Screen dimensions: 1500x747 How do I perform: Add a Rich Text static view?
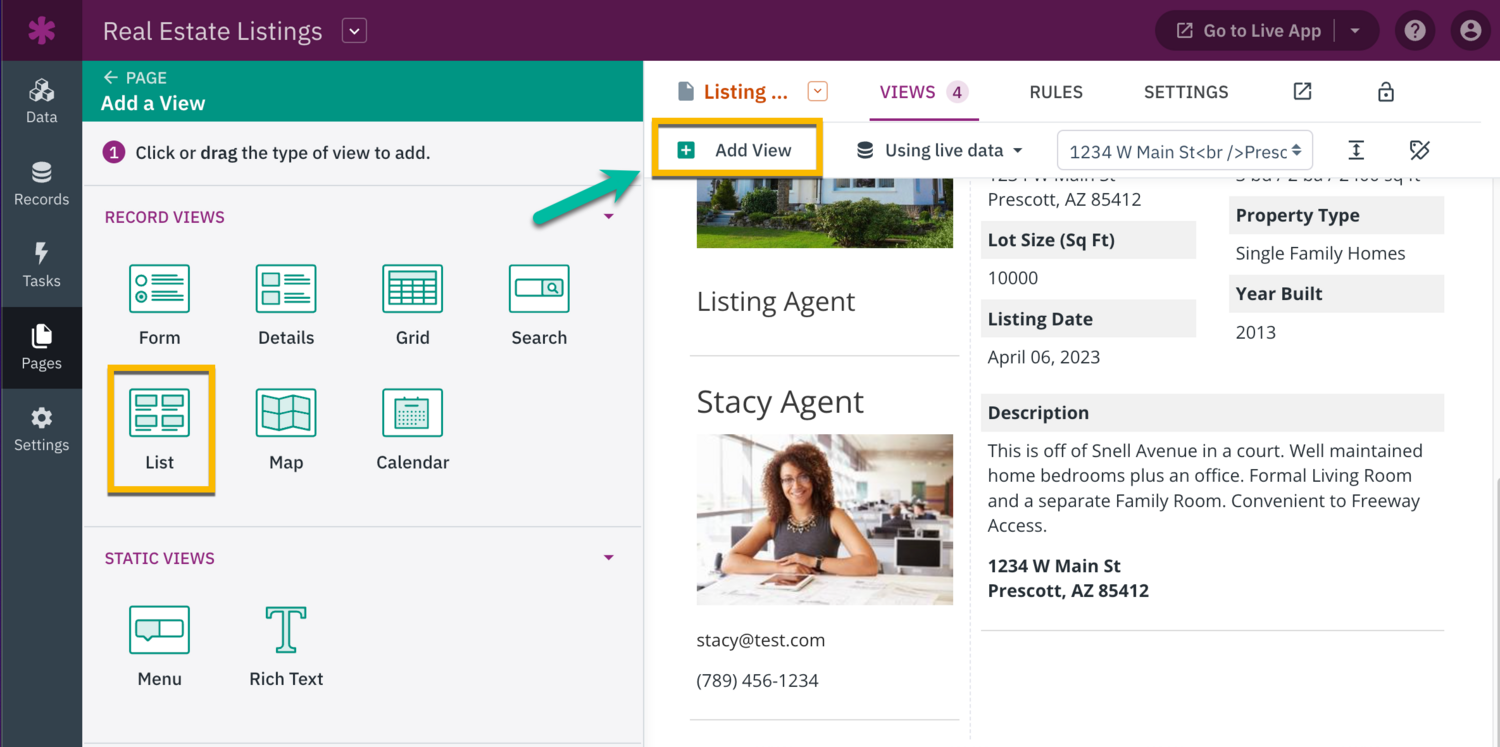point(286,631)
